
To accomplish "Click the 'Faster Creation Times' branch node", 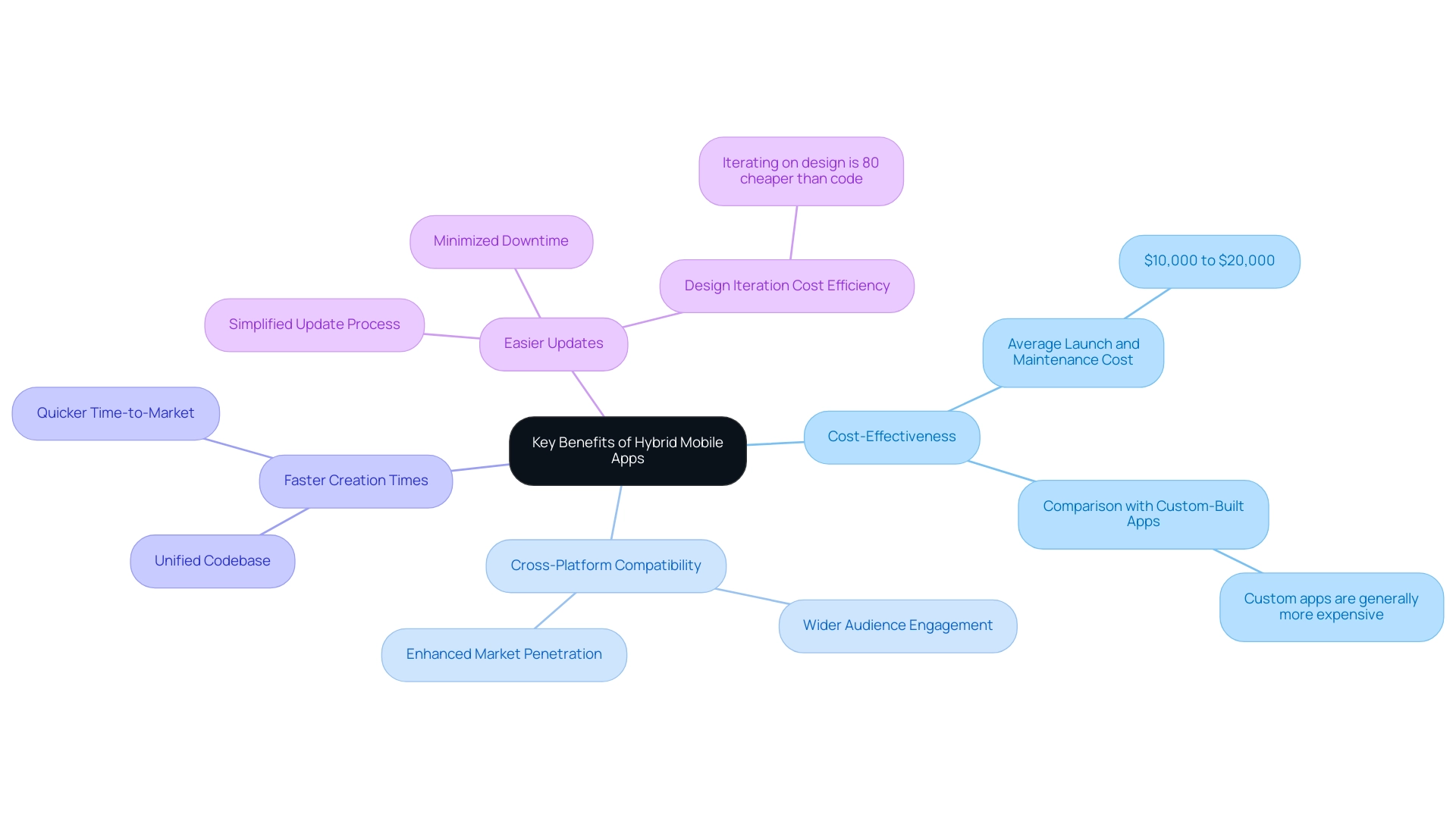I will click(x=354, y=480).
